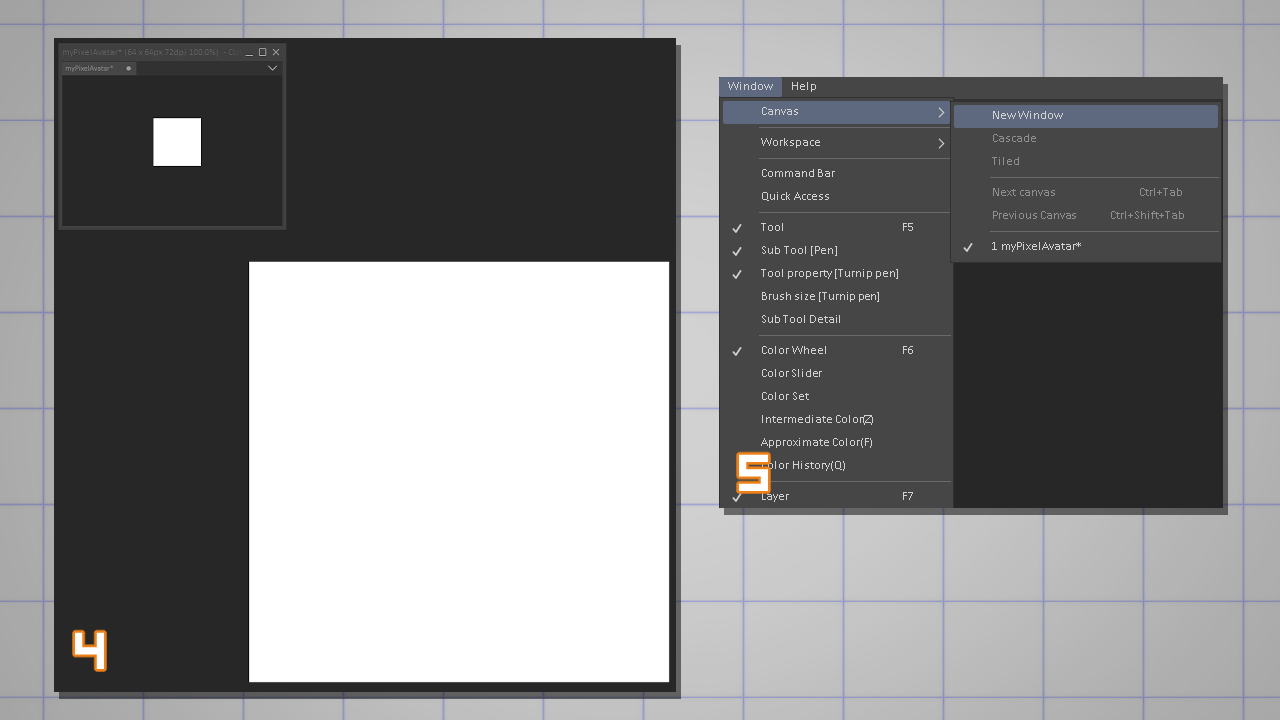This screenshot has height=720, width=1280.
Task: Toggle the Tool property [Turnip pen] palette
Action: [x=829, y=274]
